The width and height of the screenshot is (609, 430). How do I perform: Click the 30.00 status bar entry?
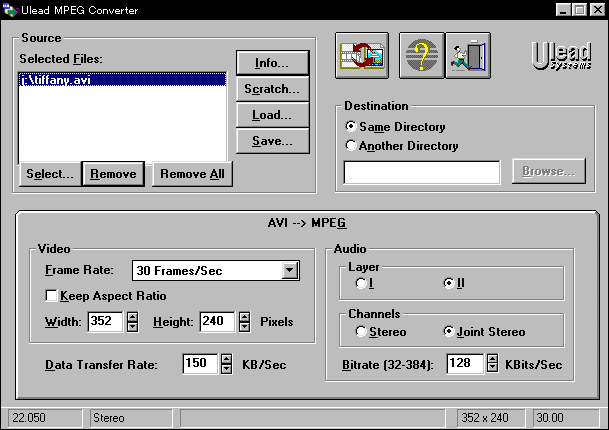566,418
